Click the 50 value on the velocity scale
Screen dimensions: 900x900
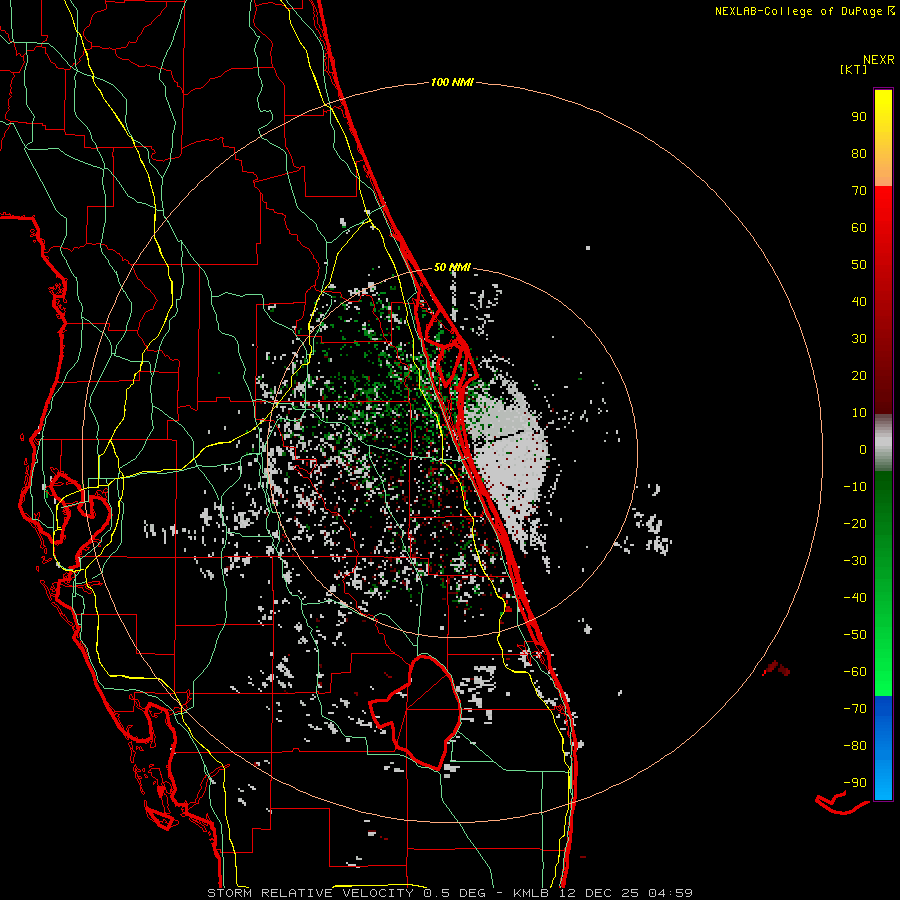[859, 265]
